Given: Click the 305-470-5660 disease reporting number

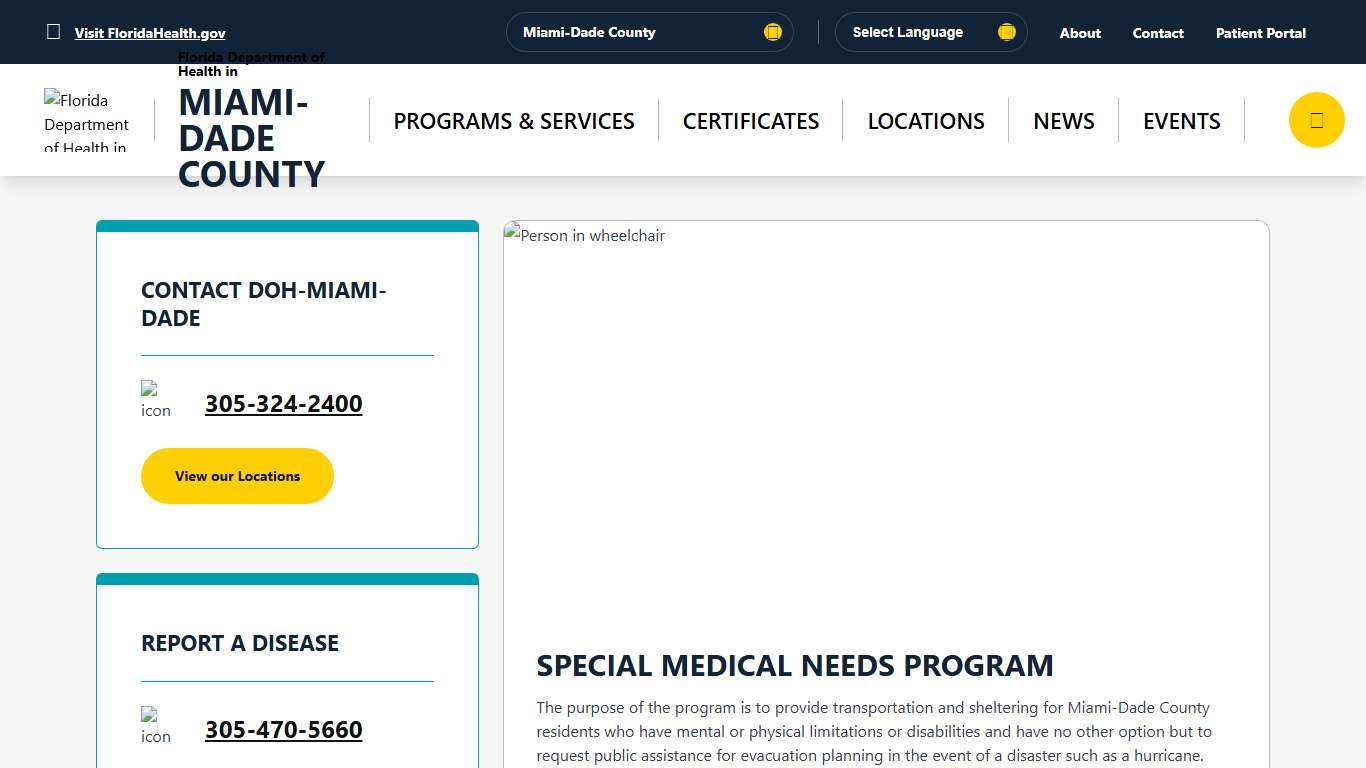Looking at the screenshot, I should pyautogui.click(x=283, y=730).
